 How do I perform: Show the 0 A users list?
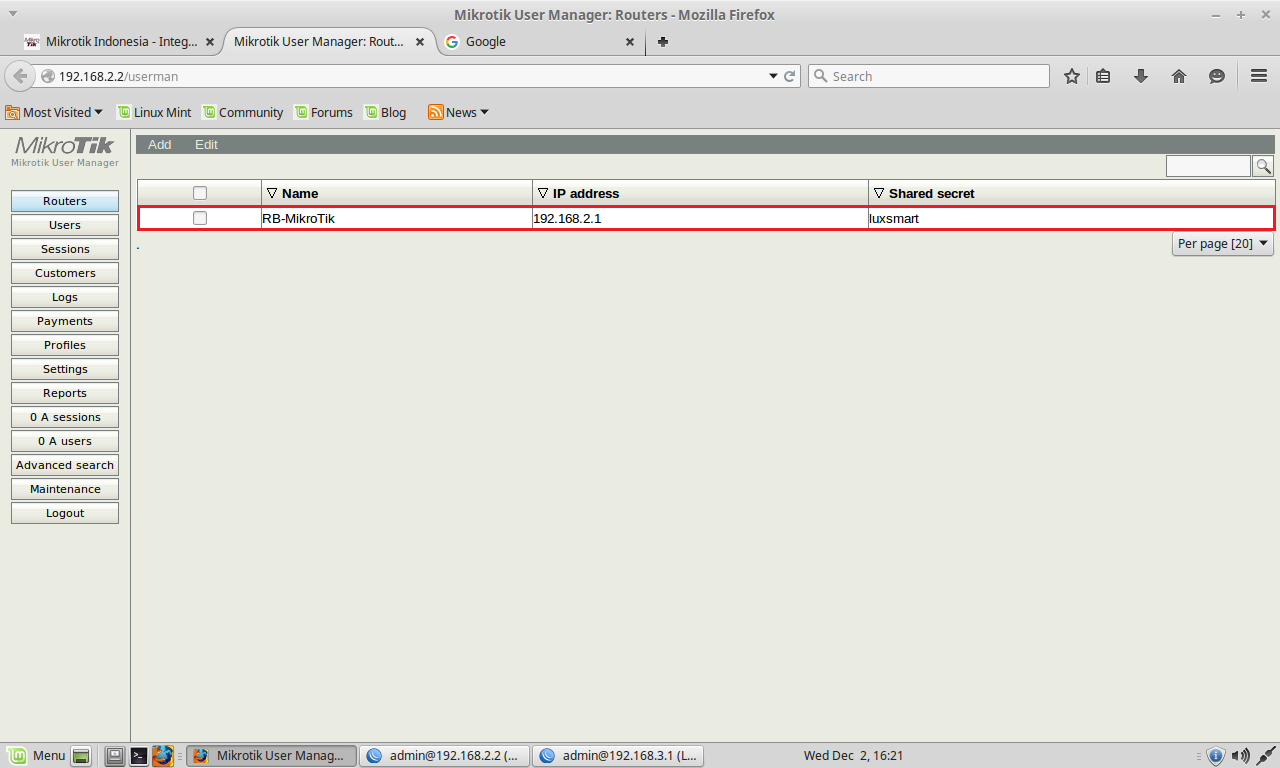click(65, 441)
